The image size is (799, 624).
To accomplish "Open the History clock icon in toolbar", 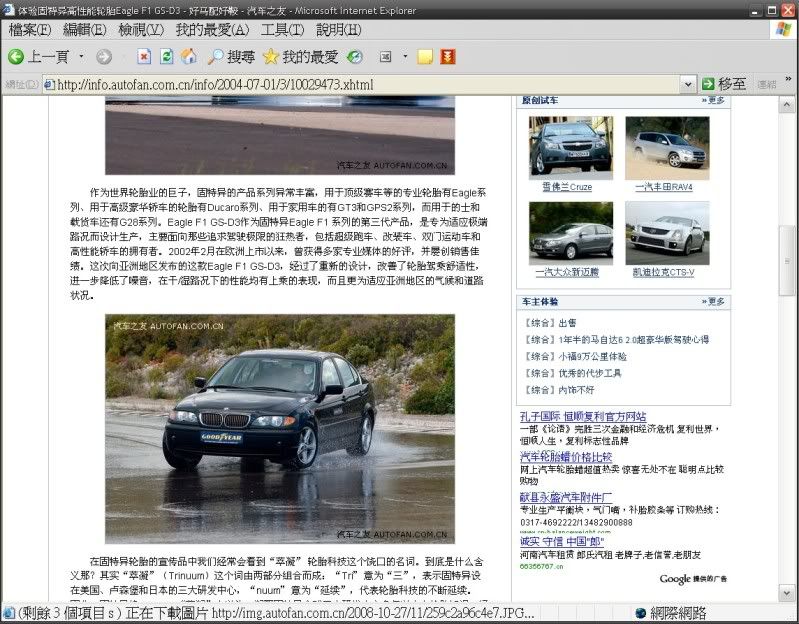I will tap(355, 57).
